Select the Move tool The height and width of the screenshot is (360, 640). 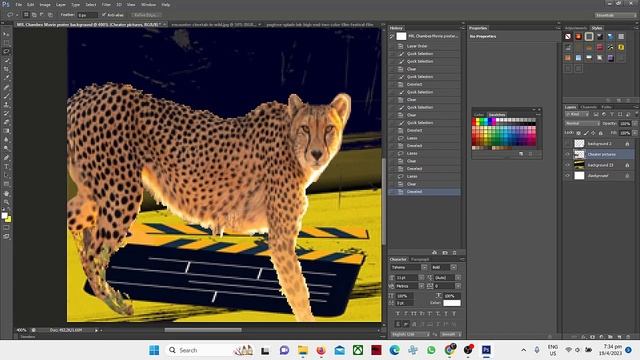point(6,34)
